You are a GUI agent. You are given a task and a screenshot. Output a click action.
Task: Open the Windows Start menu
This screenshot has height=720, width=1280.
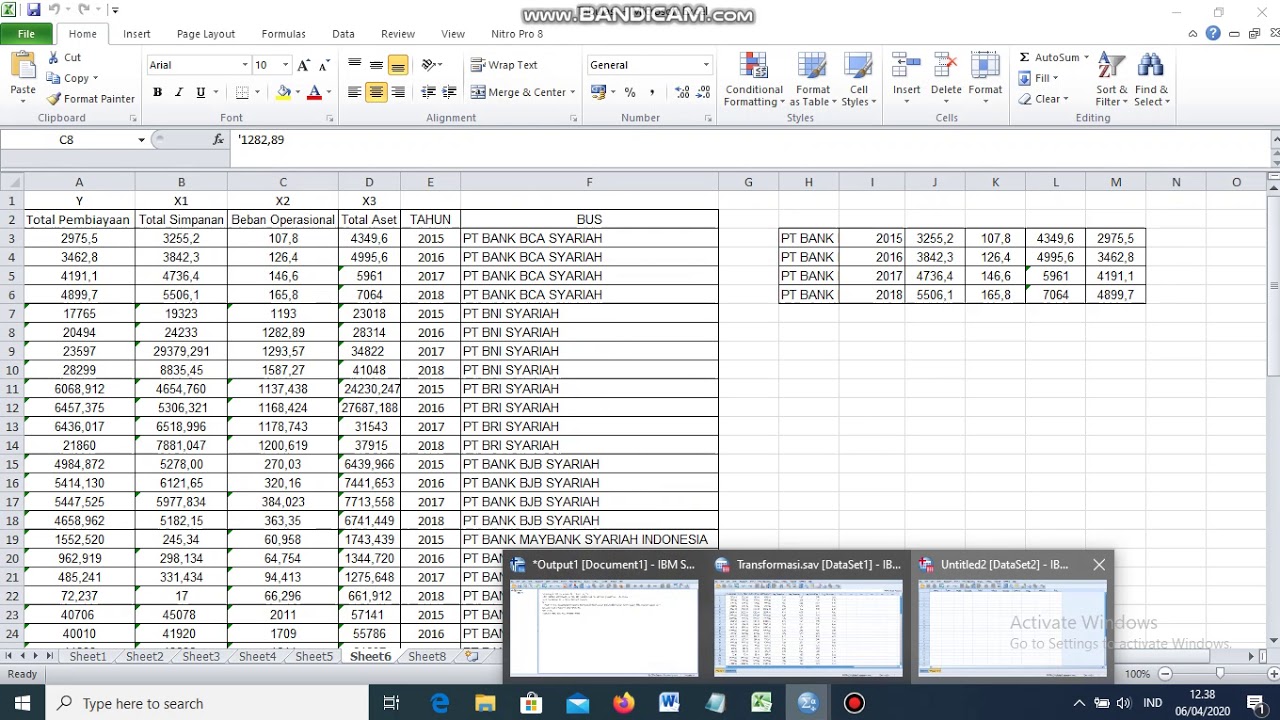point(22,703)
